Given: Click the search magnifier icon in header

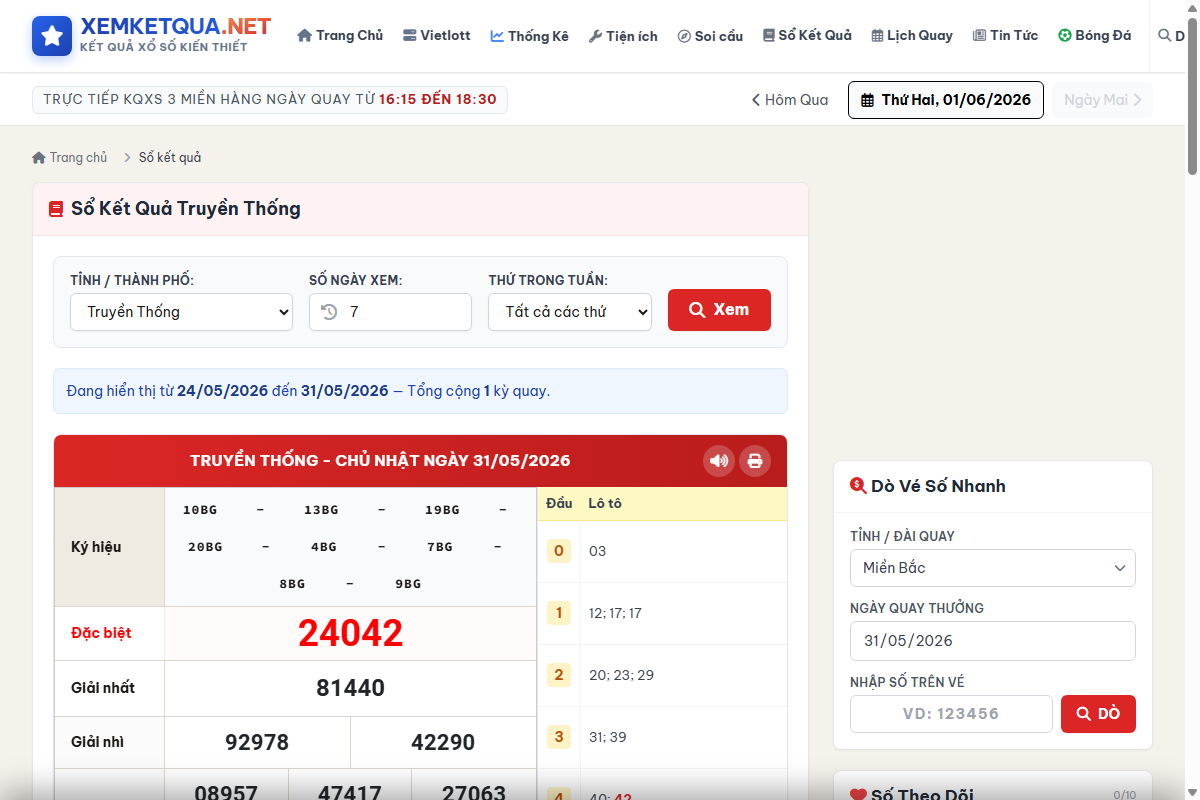Looking at the screenshot, I should (x=1164, y=36).
